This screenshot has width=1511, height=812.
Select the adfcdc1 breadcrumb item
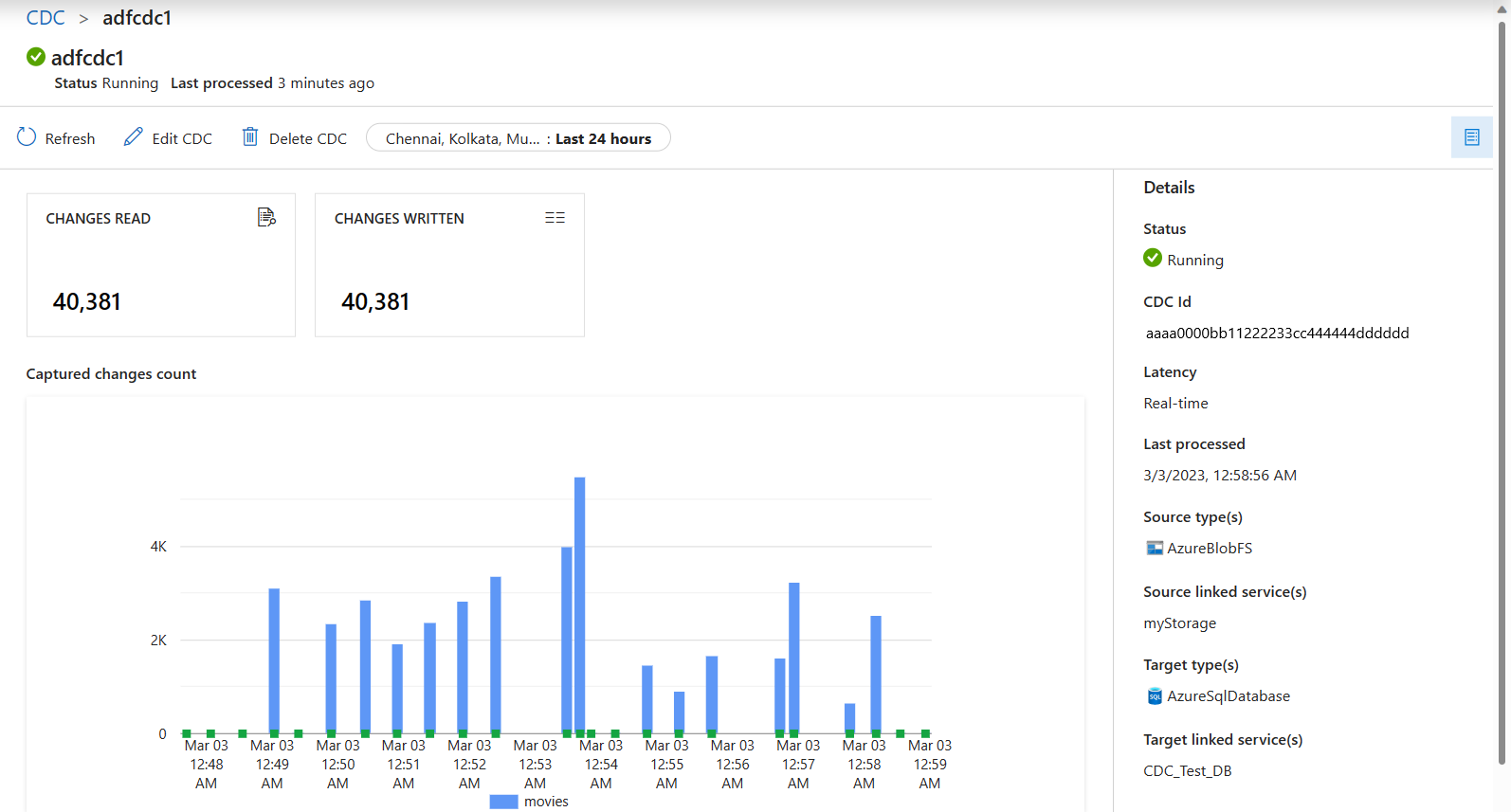pyautogui.click(x=137, y=18)
